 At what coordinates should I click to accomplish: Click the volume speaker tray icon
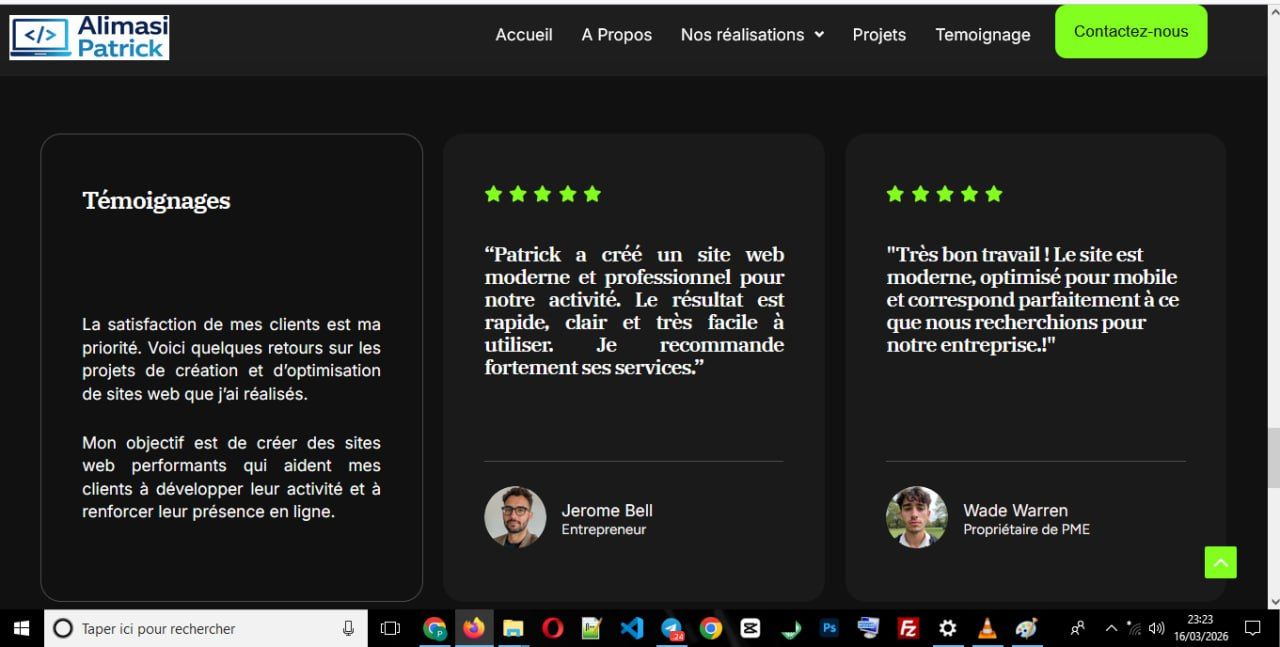tap(1157, 628)
